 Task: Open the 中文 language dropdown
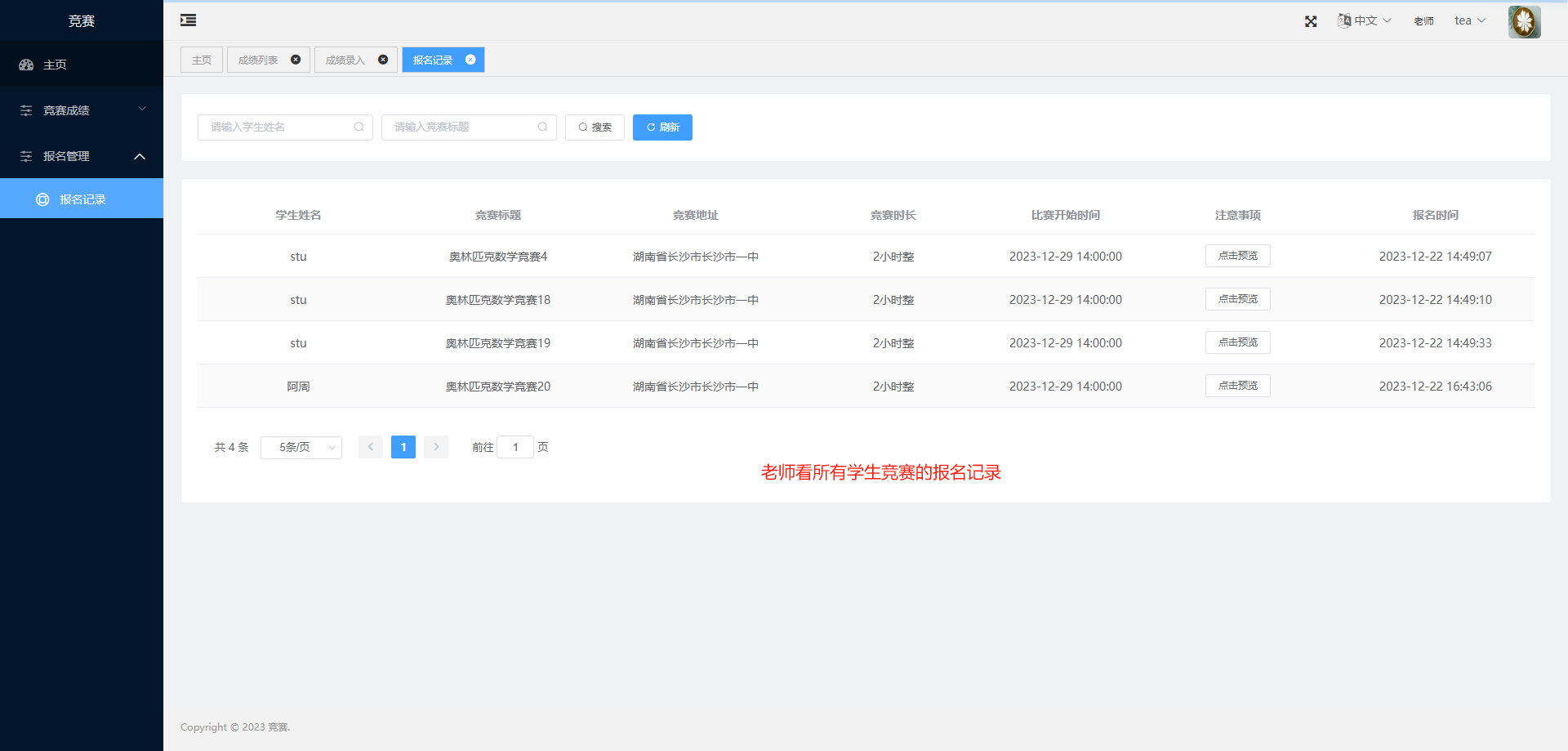(x=1365, y=20)
